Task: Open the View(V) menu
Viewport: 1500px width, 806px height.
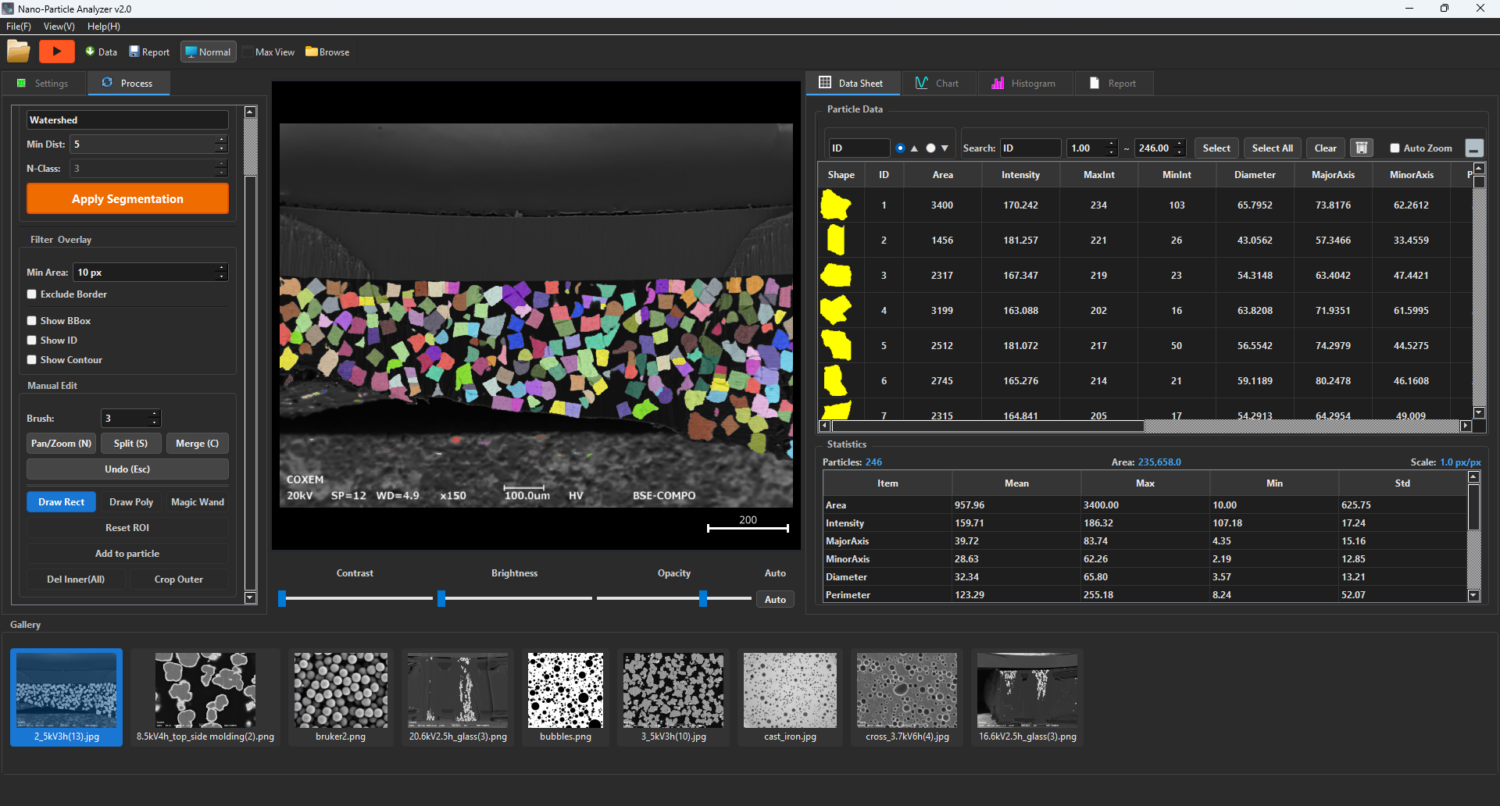Action: (59, 26)
